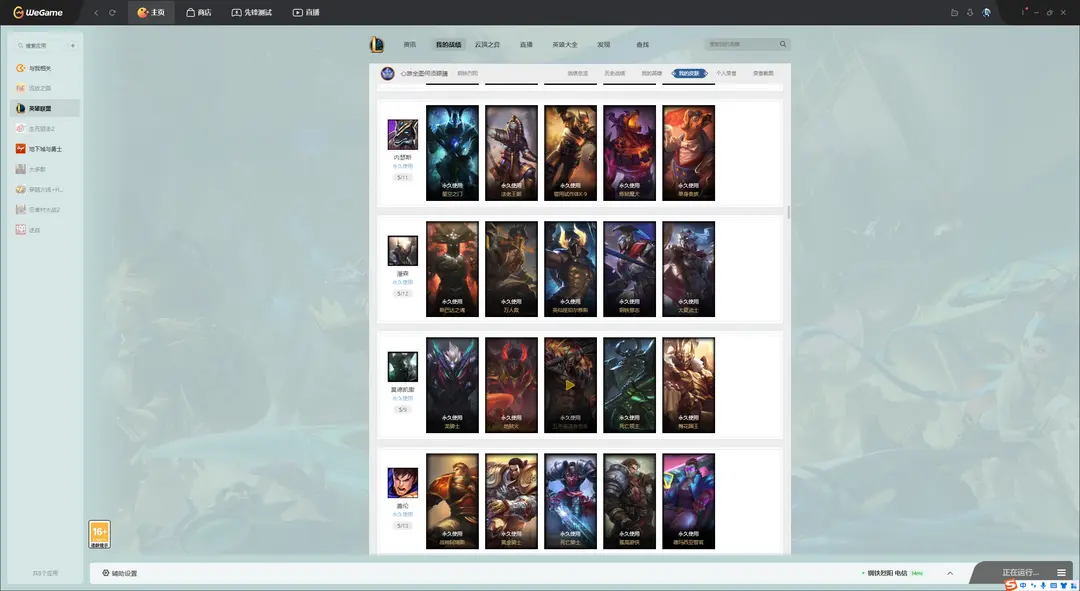Click the 盖伦 champion portrait
Image resolution: width=1080 pixels, height=591 pixels.
(x=402, y=483)
